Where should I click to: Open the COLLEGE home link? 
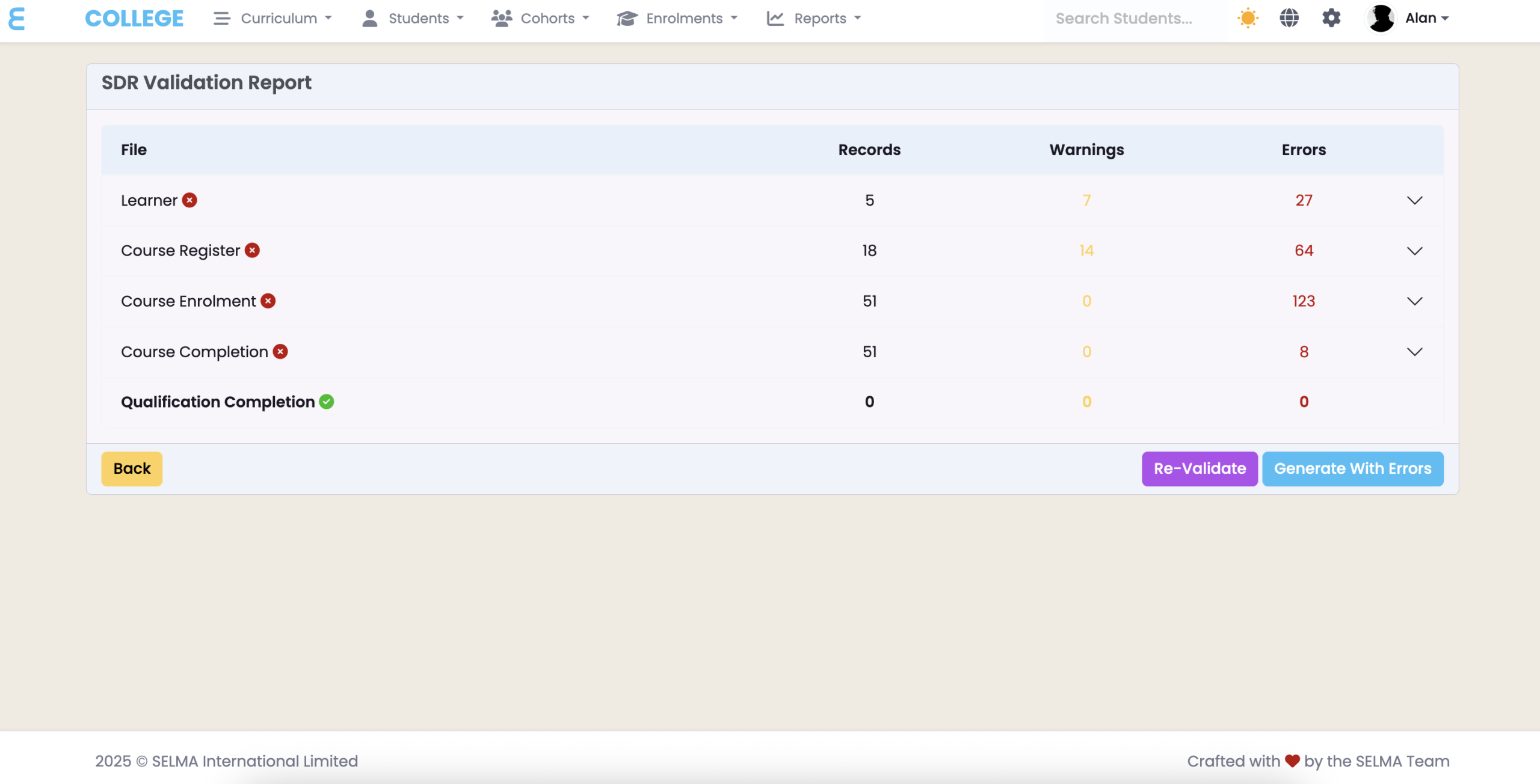134,19
